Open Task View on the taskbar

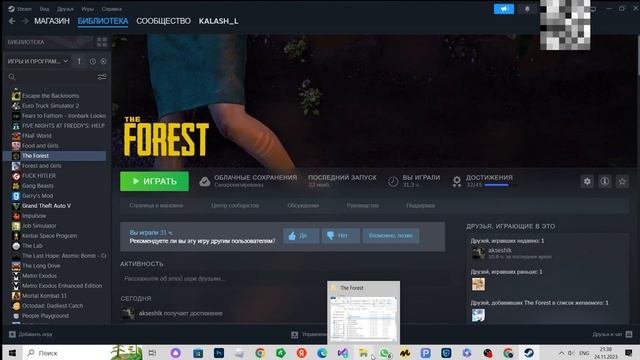tap(152, 353)
